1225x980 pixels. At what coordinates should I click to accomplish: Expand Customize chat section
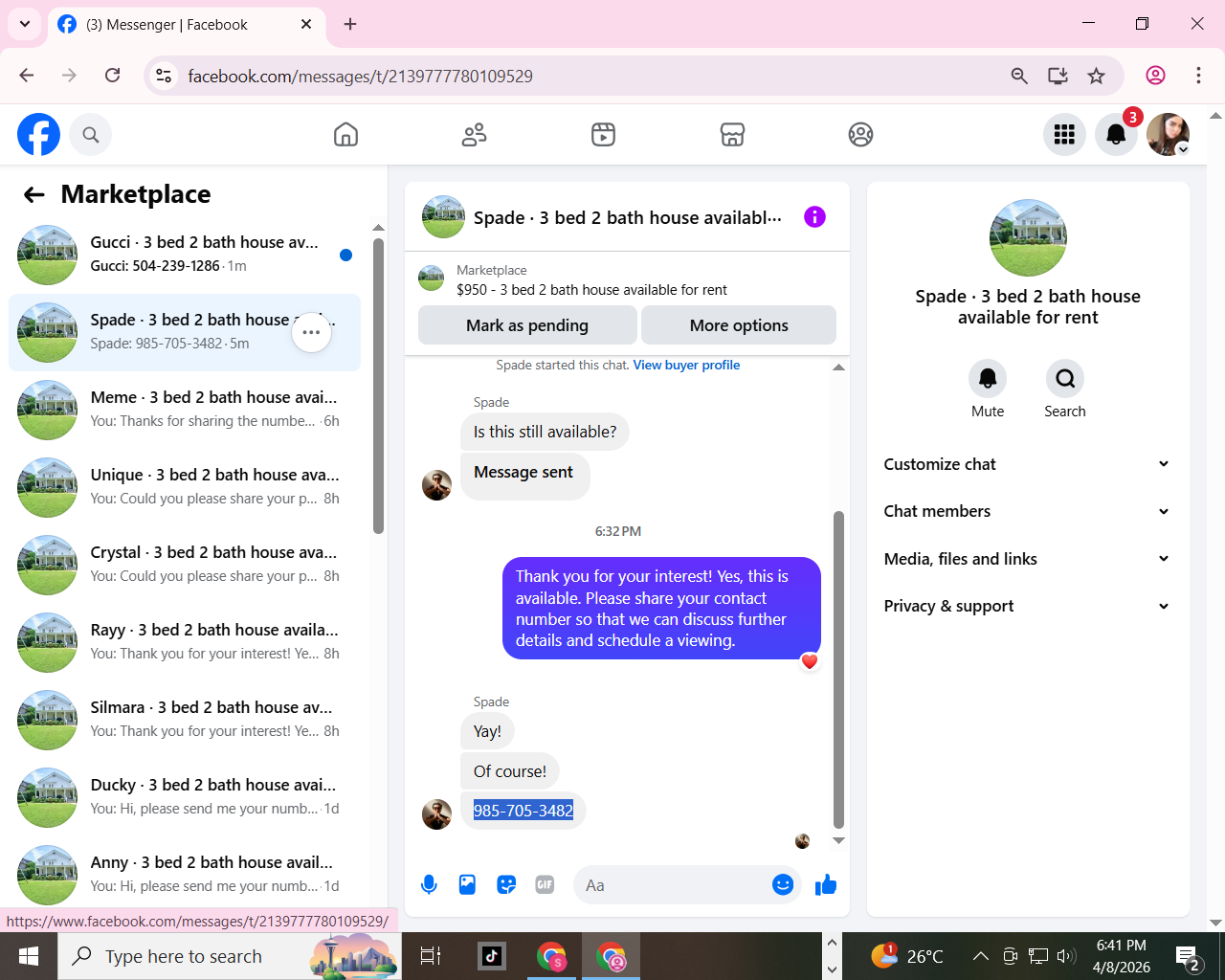[1028, 464]
